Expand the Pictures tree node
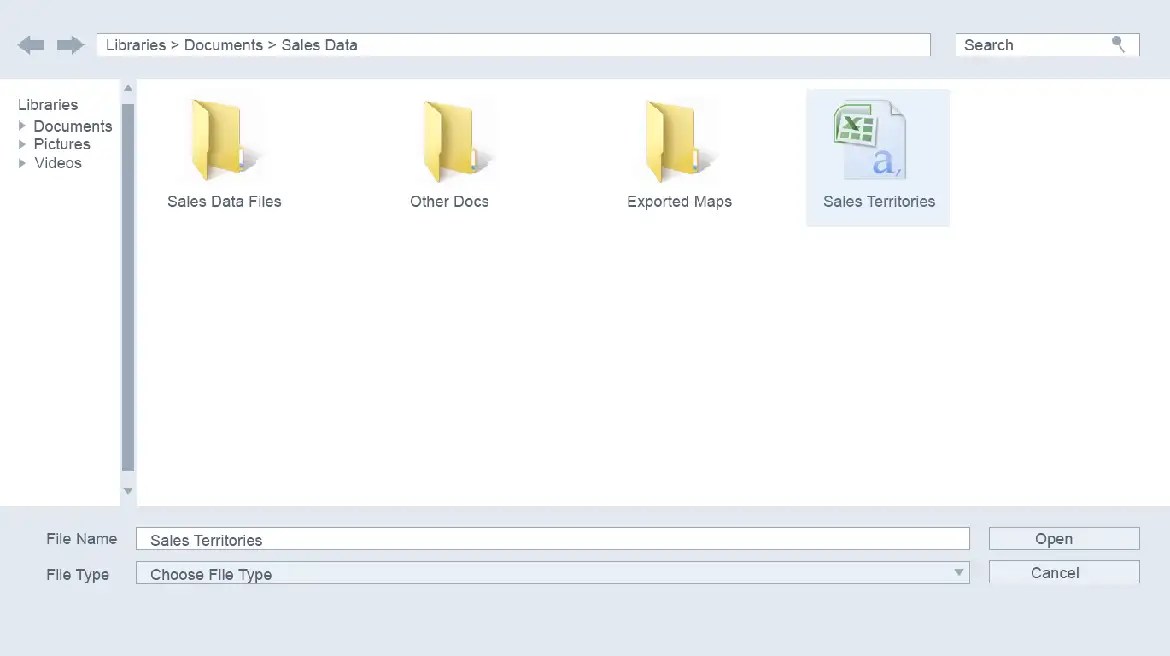The height and width of the screenshot is (656, 1170). point(22,144)
